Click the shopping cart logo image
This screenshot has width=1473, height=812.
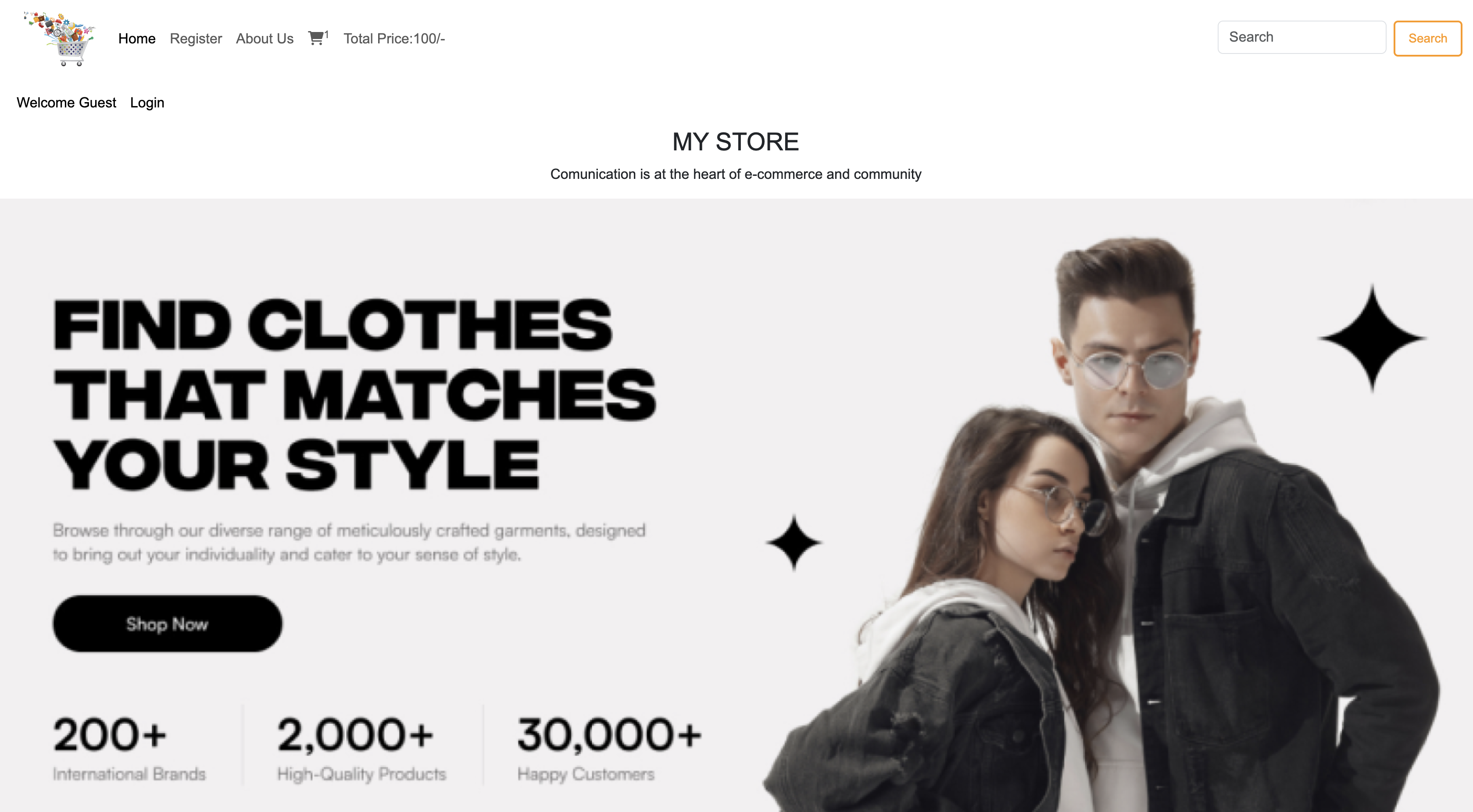coord(59,38)
